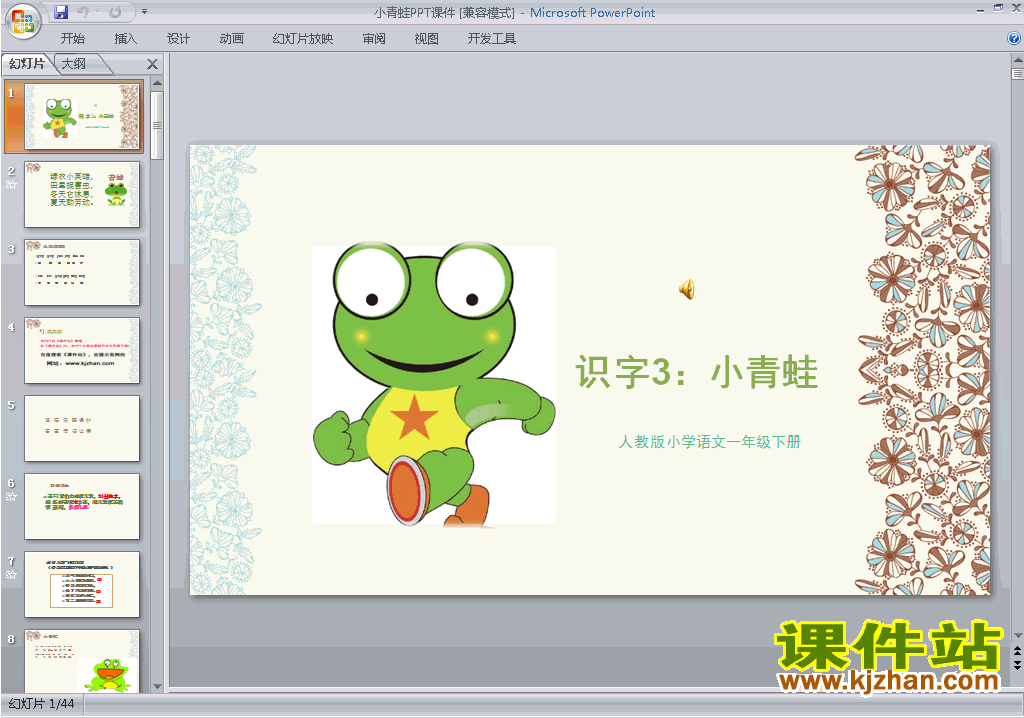Open the 动画 ribbon tab
The width and height of the screenshot is (1024, 718).
click(x=231, y=39)
